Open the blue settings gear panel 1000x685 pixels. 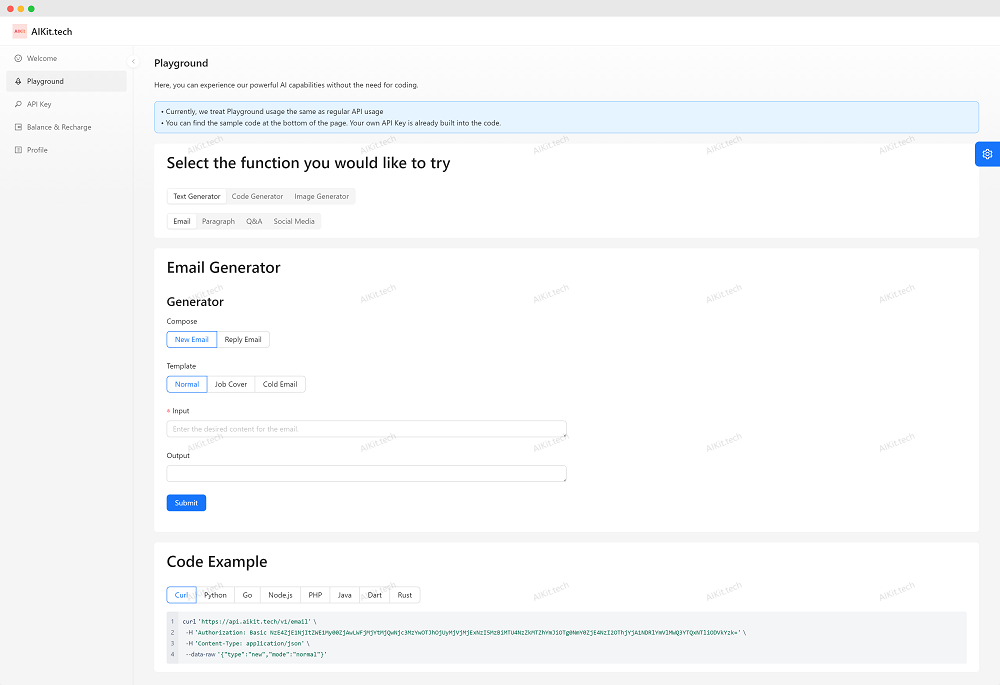(x=987, y=154)
